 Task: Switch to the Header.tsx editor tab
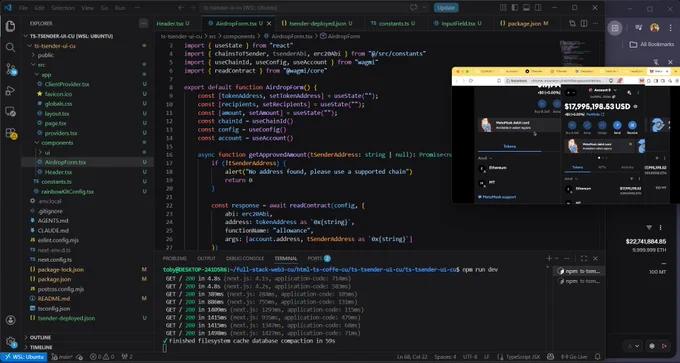[173, 23]
